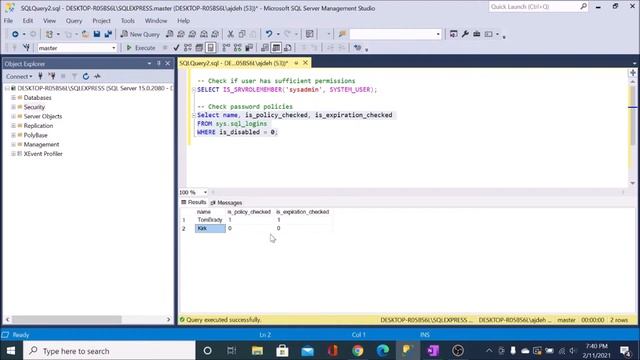Open the editor zoom 100 % dropdown

pos(205,192)
